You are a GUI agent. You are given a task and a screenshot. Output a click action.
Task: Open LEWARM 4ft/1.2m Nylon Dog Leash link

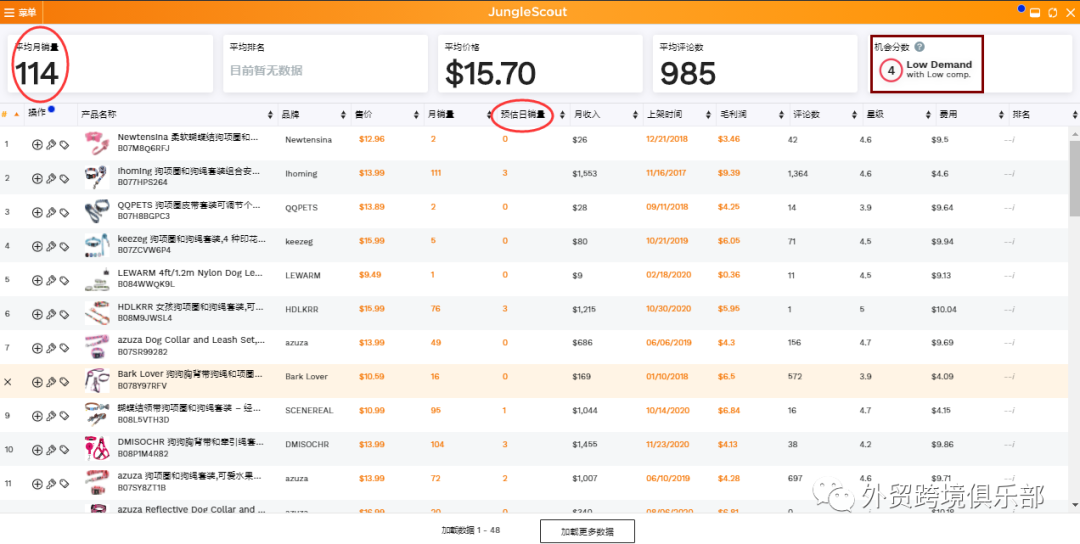[190, 273]
